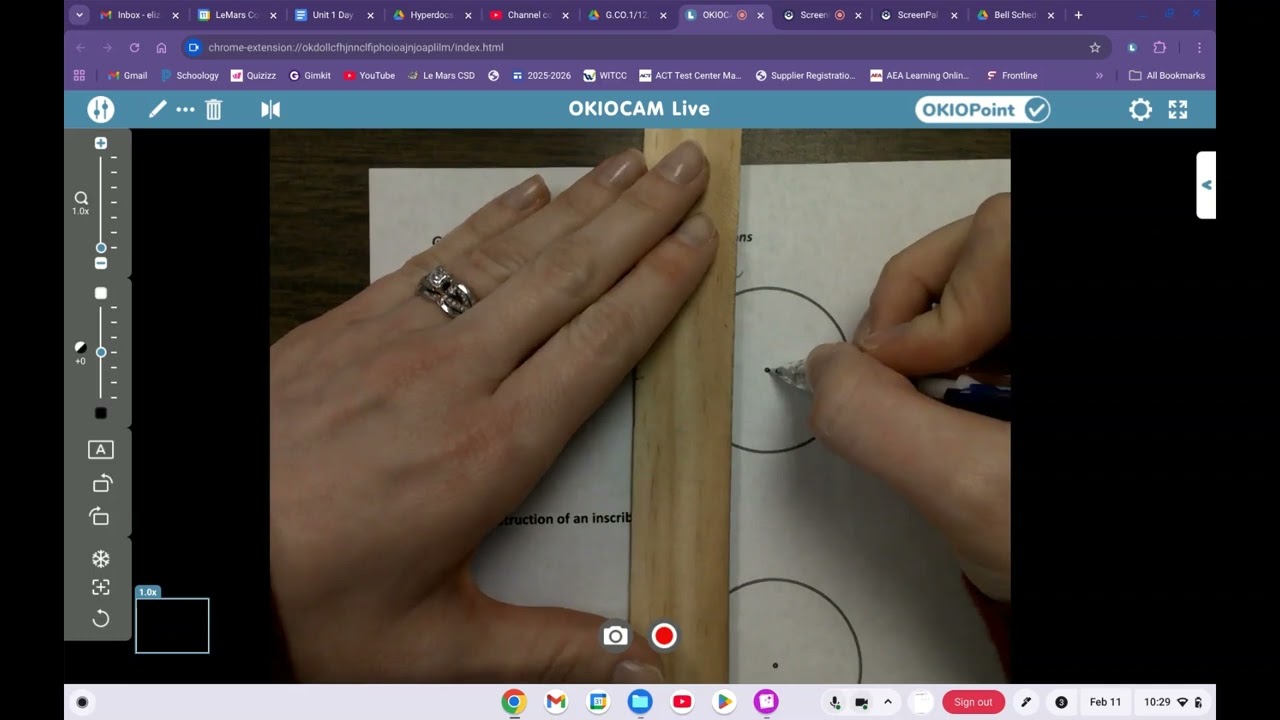Open the All Bookmarks folder
The width and height of the screenshot is (1280, 720).
[1167, 75]
